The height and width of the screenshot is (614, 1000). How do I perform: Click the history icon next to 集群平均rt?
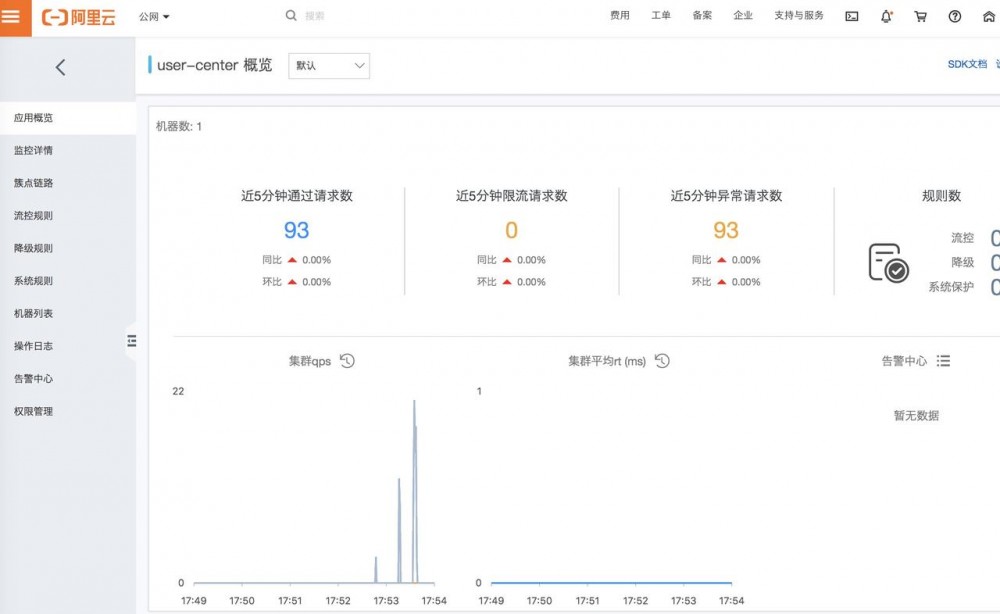(x=660, y=362)
